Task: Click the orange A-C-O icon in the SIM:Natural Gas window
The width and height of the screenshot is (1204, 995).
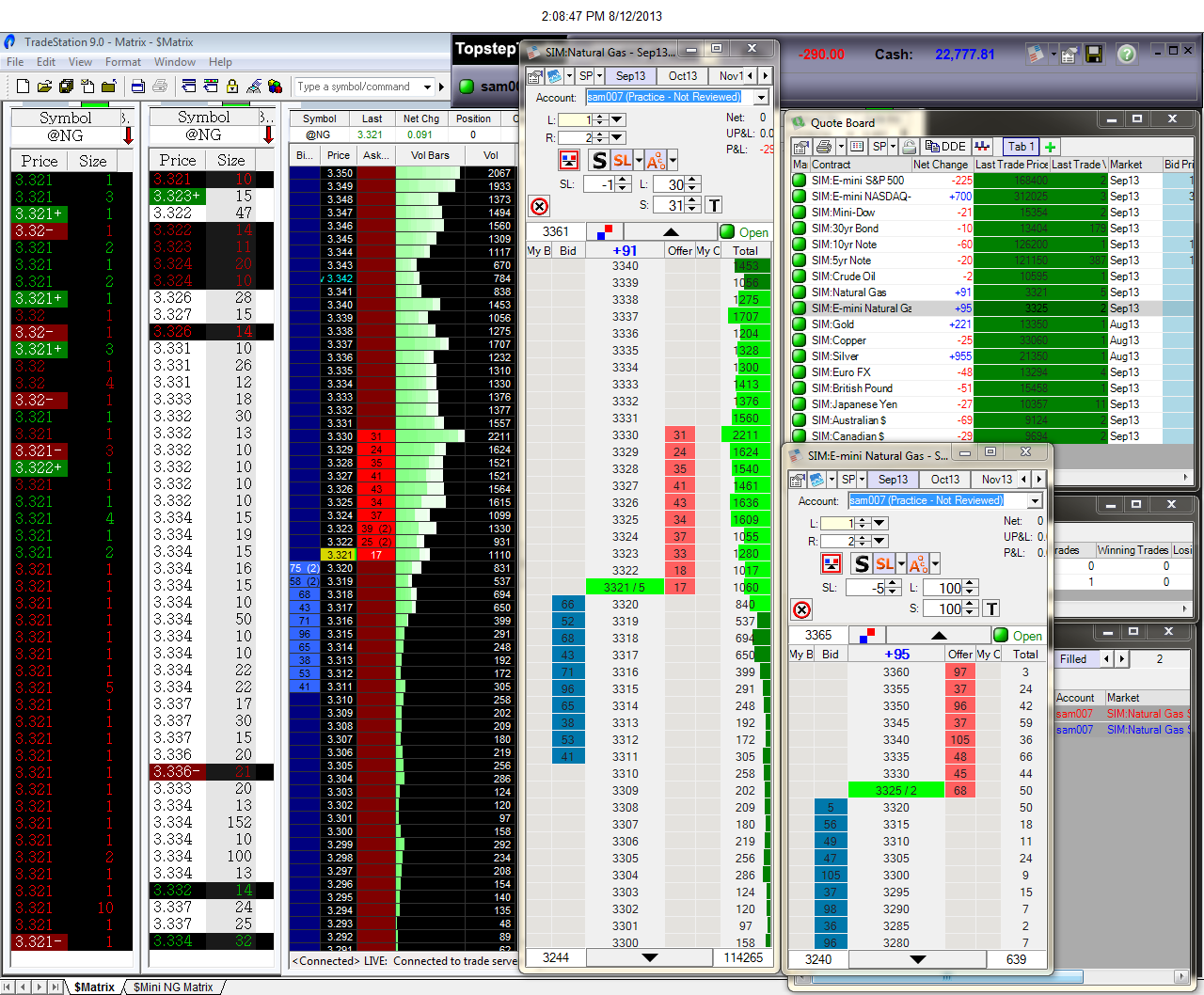Action: 656,160
